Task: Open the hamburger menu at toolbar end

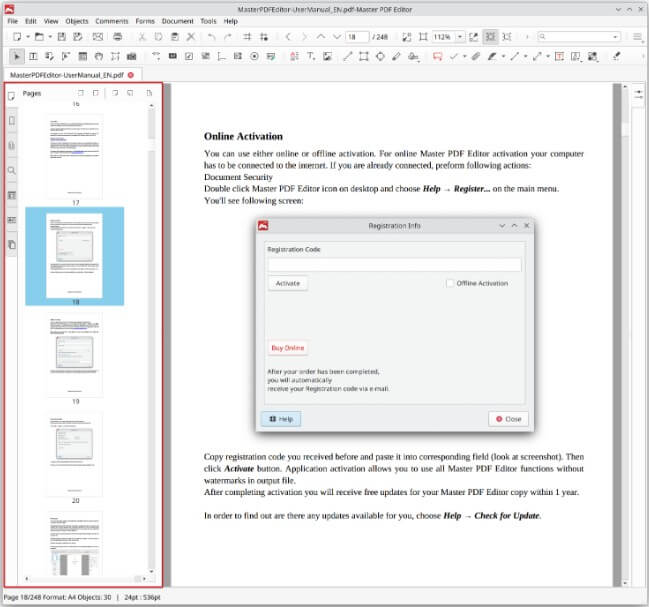Action: (x=638, y=37)
